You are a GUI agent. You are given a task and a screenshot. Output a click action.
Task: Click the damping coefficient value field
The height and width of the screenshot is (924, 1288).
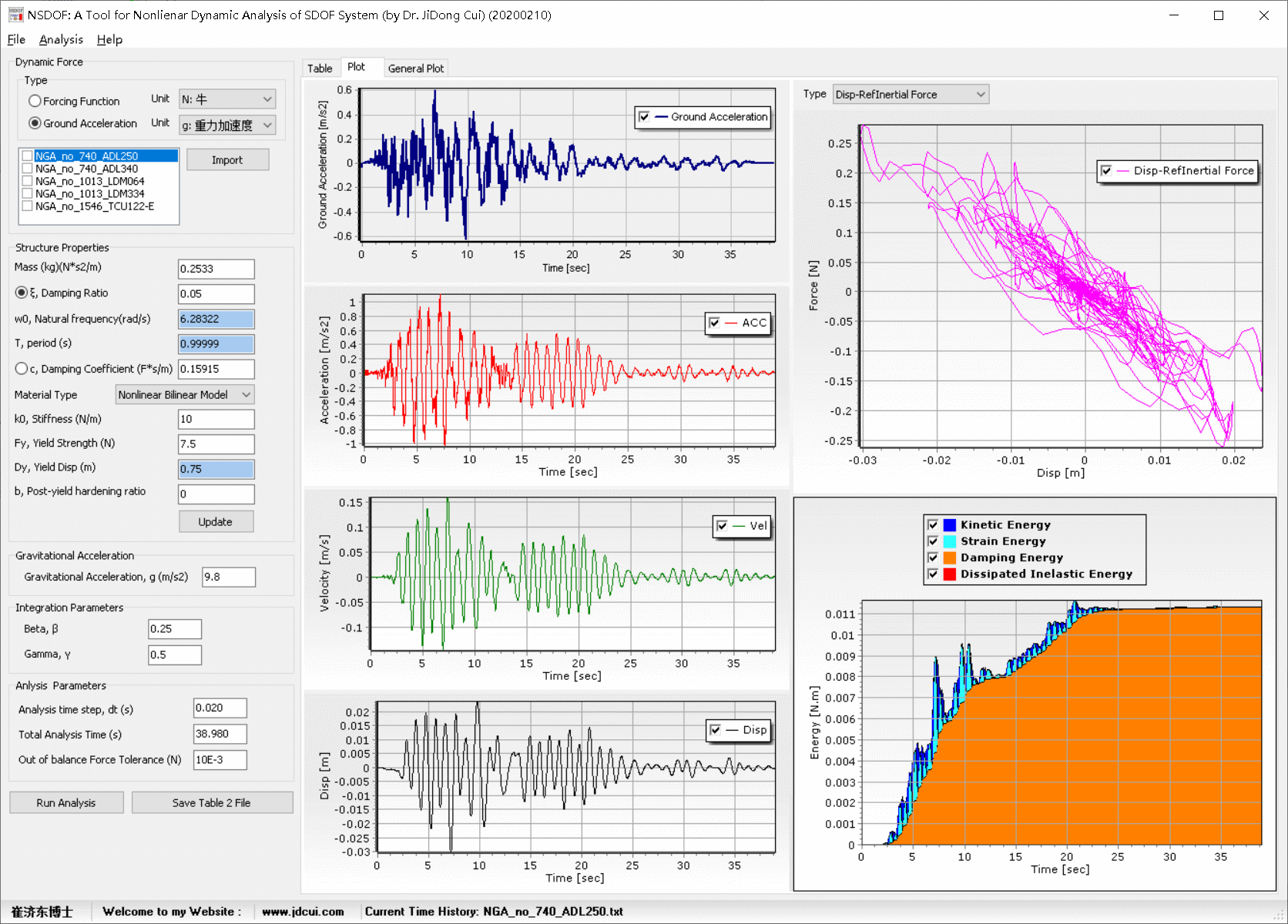[x=216, y=370]
